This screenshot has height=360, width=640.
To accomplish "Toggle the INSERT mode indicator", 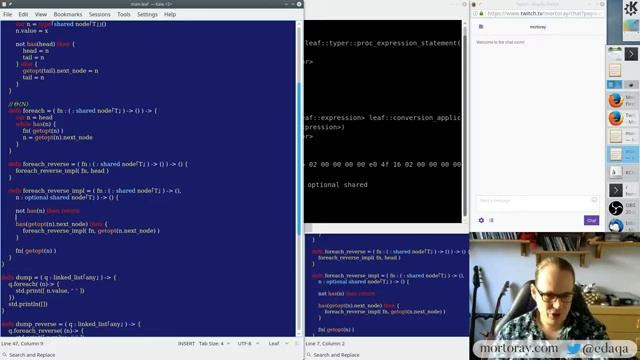I will (186, 344).
